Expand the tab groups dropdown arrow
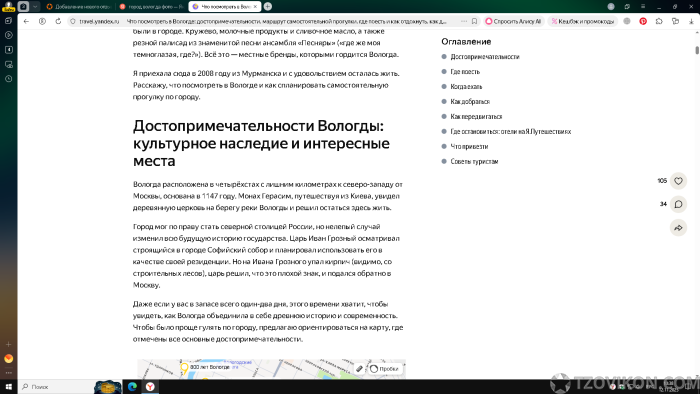This screenshot has width=700, height=394. (x=35, y=6)
